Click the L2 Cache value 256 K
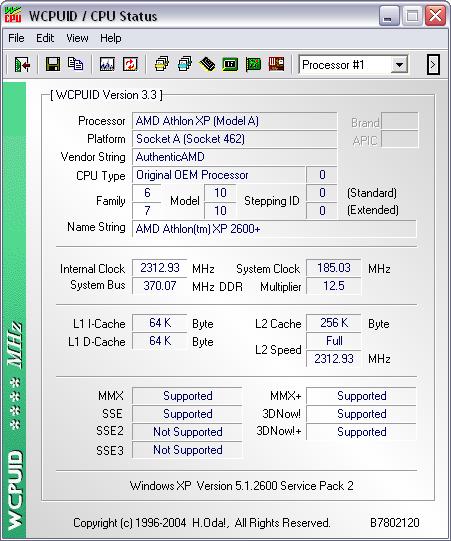Image resolution: width=451 pixels, height=541 pixels. click(x=334, y=323)
